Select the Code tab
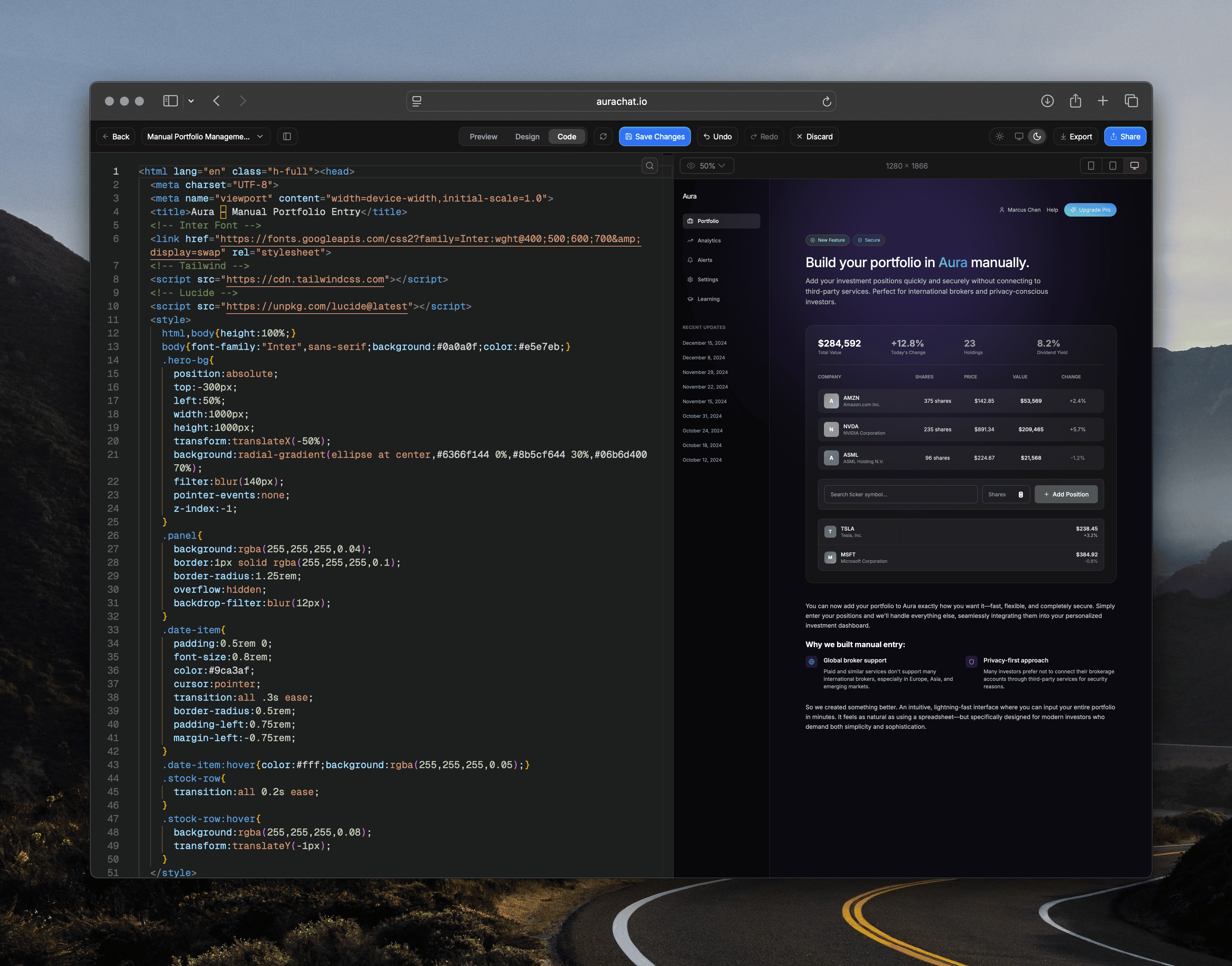This screenshot has height=966, width=1232. (x=567, y=136)
